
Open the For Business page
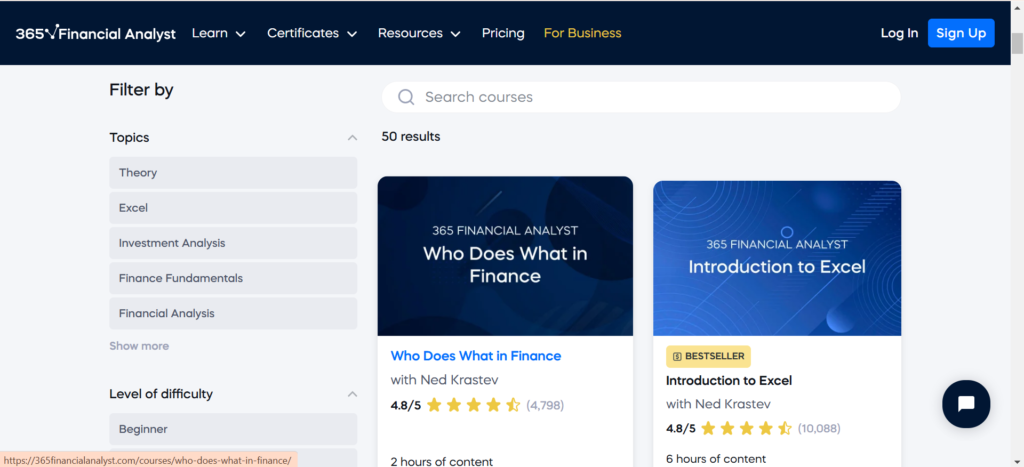click(583, 33)
